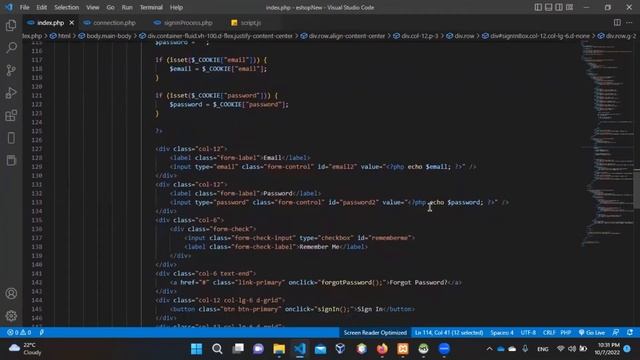The width and height of the screenshot is (640, 360).
Task: Expand the div.row.g-2 breadcrumb
Action: coord(617,36)
